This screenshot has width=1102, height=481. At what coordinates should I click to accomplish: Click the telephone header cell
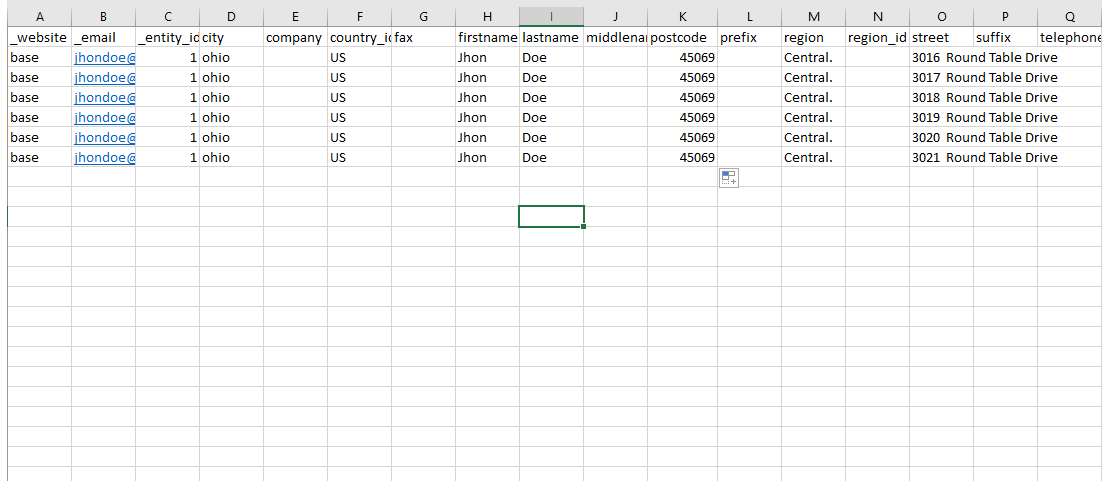1070,37
